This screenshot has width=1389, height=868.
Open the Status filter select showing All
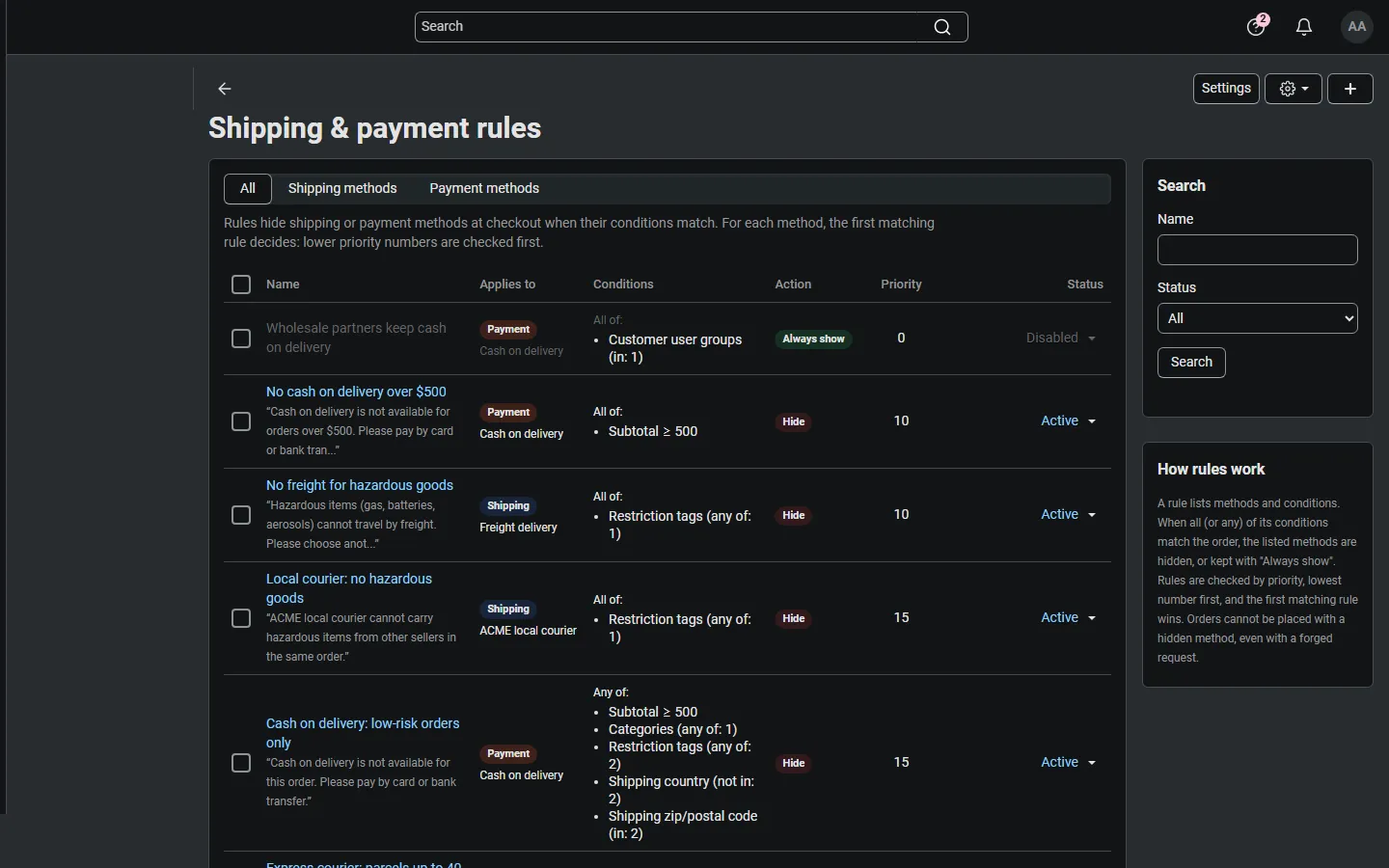(x=1258, y=318)
